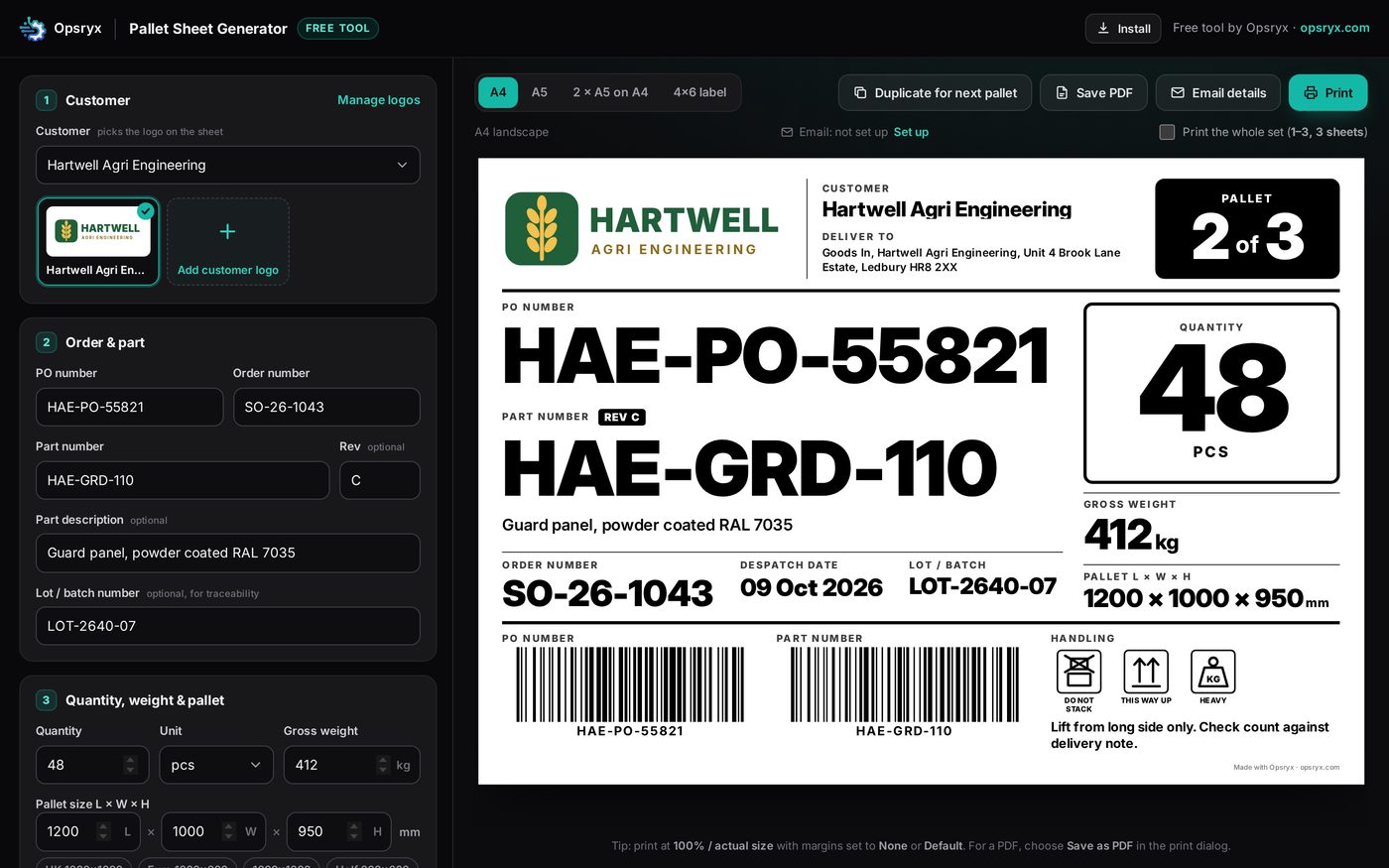The width and height of the screenshot is (1389, 868).
Task: Click the Order number input field
Action: click(x=326, y=407)
